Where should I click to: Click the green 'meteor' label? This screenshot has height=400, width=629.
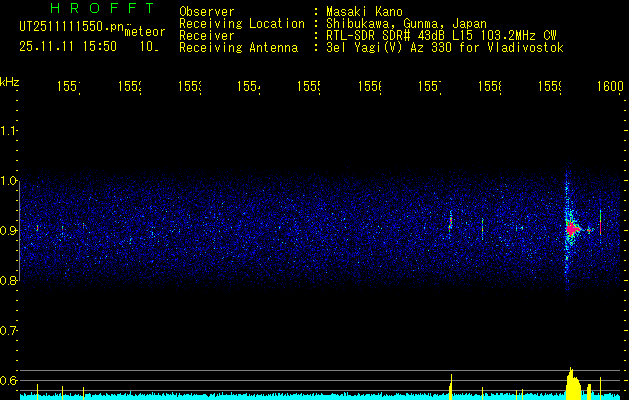[x=145, y=32]
